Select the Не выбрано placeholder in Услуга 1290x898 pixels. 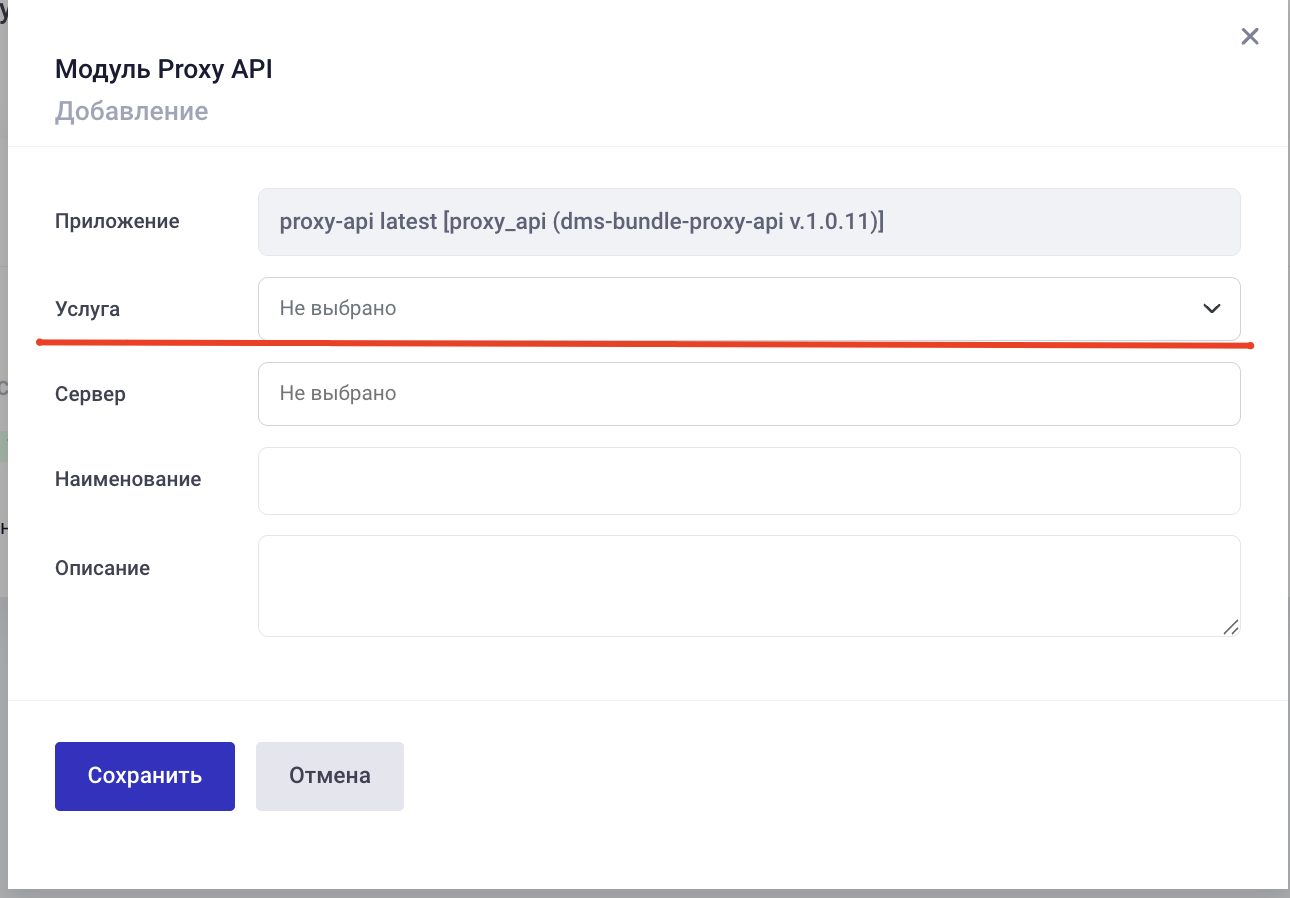click(338, 309)
